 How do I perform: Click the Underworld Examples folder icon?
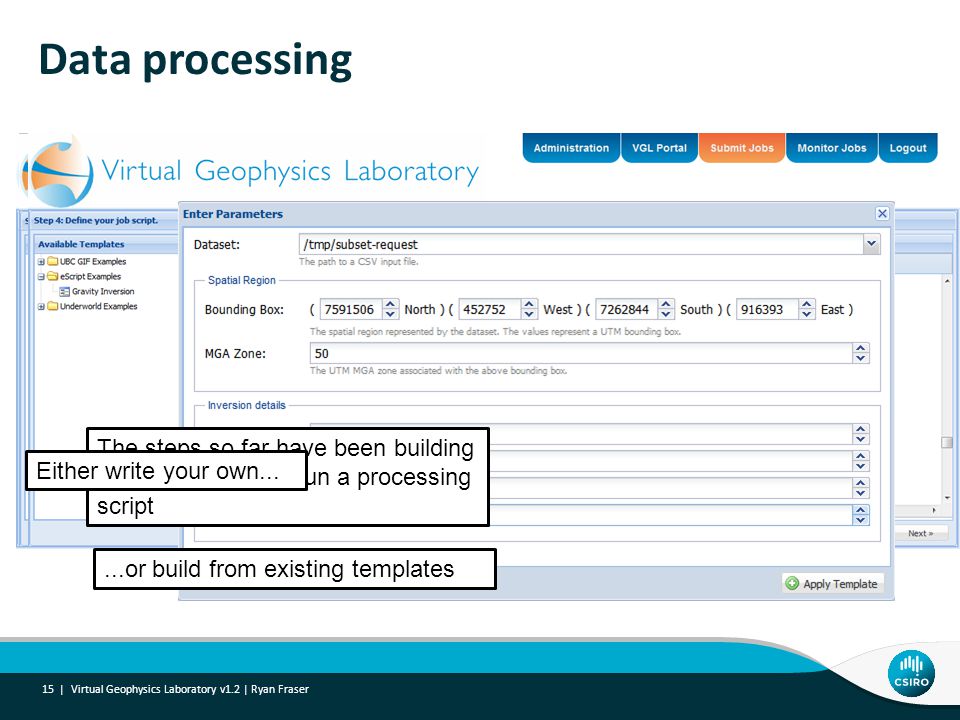tap(53, 306)
